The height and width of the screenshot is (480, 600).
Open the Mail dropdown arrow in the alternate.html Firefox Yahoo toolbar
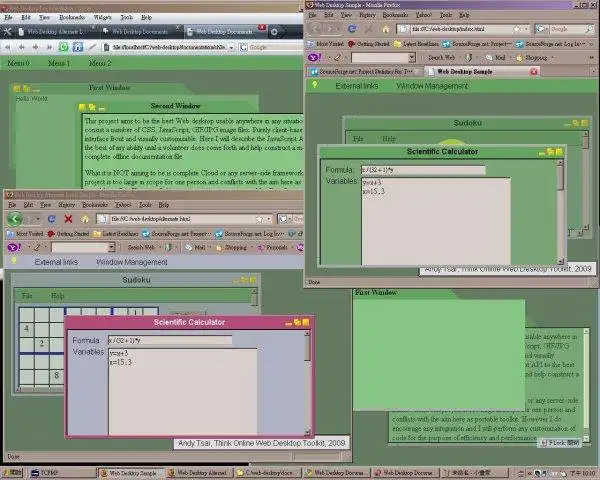click(x=210, y=247)
